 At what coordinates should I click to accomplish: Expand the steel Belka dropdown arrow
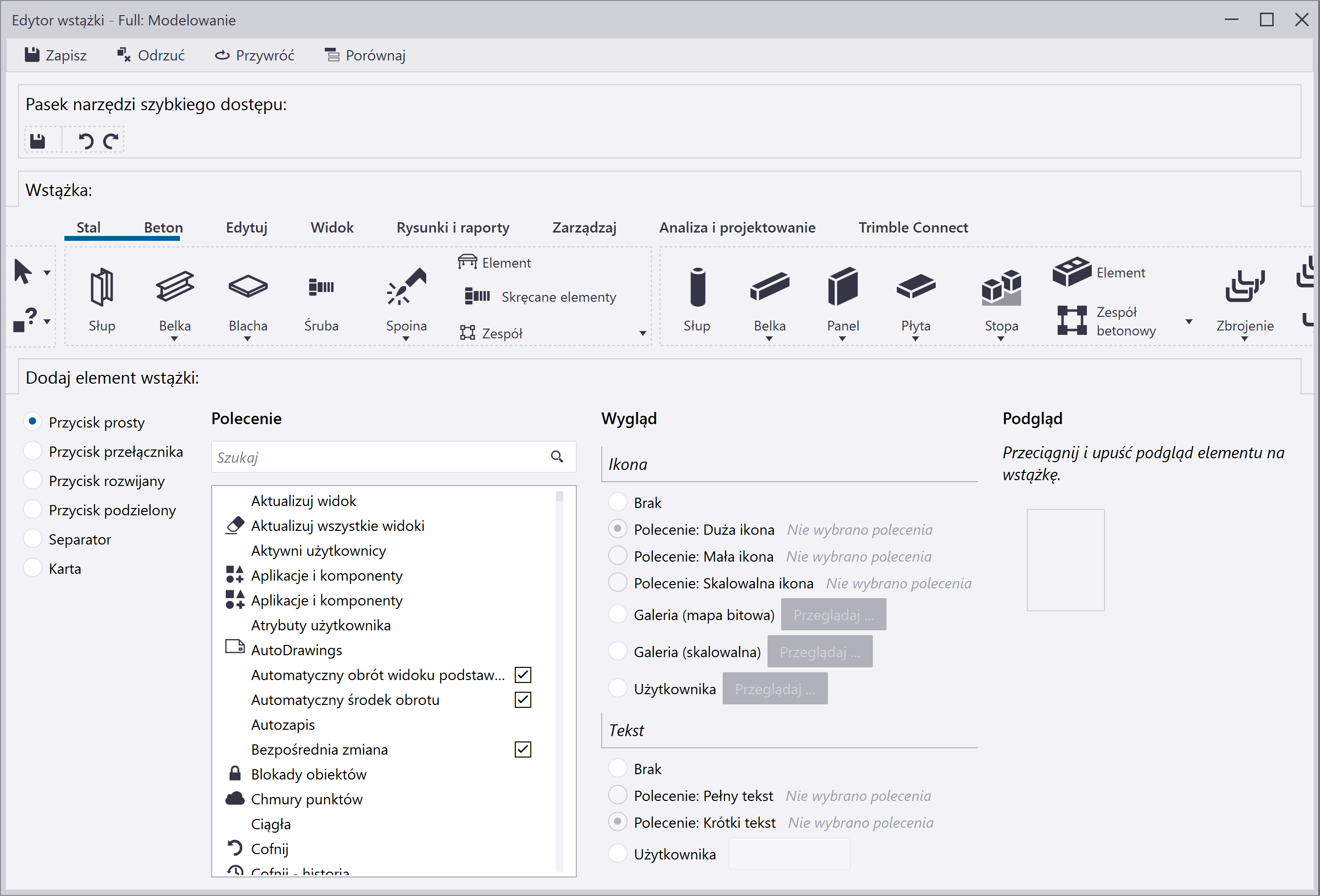coord(175,339)
